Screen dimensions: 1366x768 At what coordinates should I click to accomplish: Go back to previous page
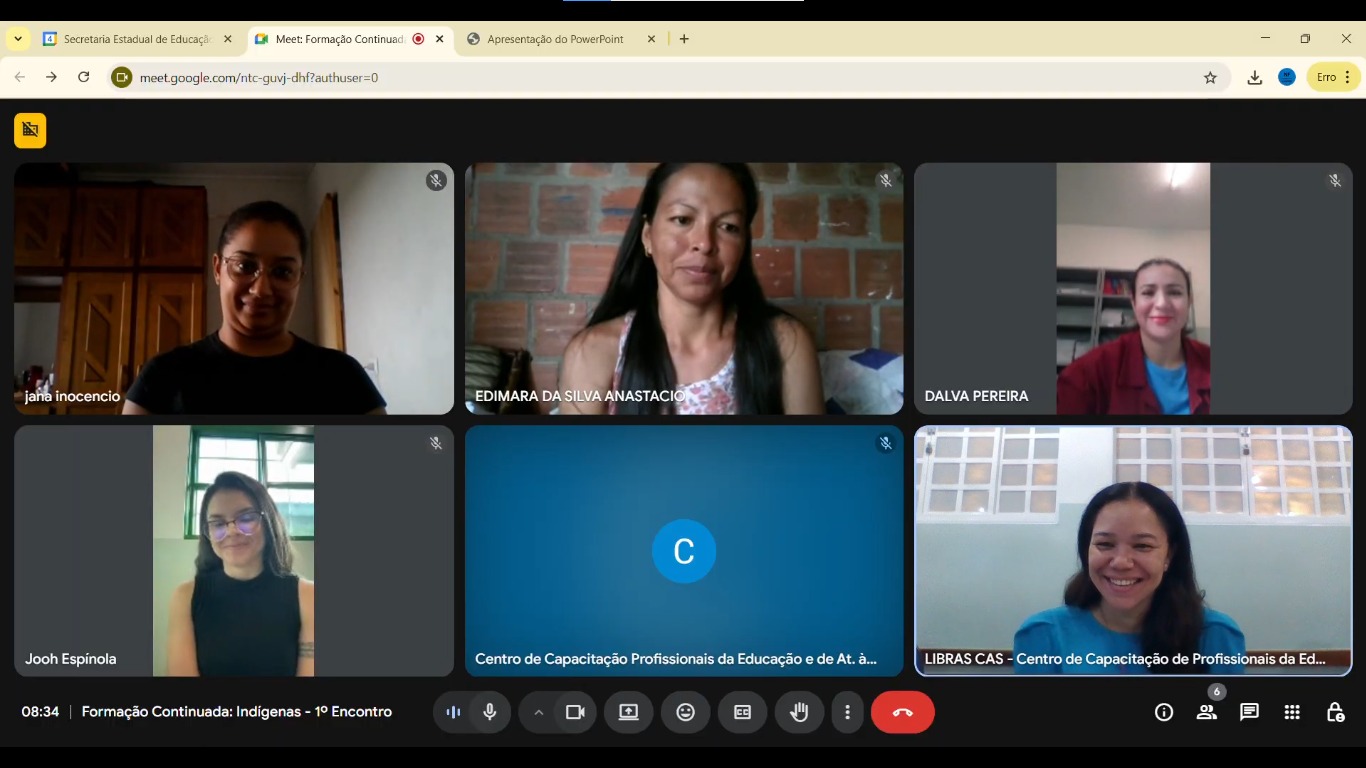point(19,77)
